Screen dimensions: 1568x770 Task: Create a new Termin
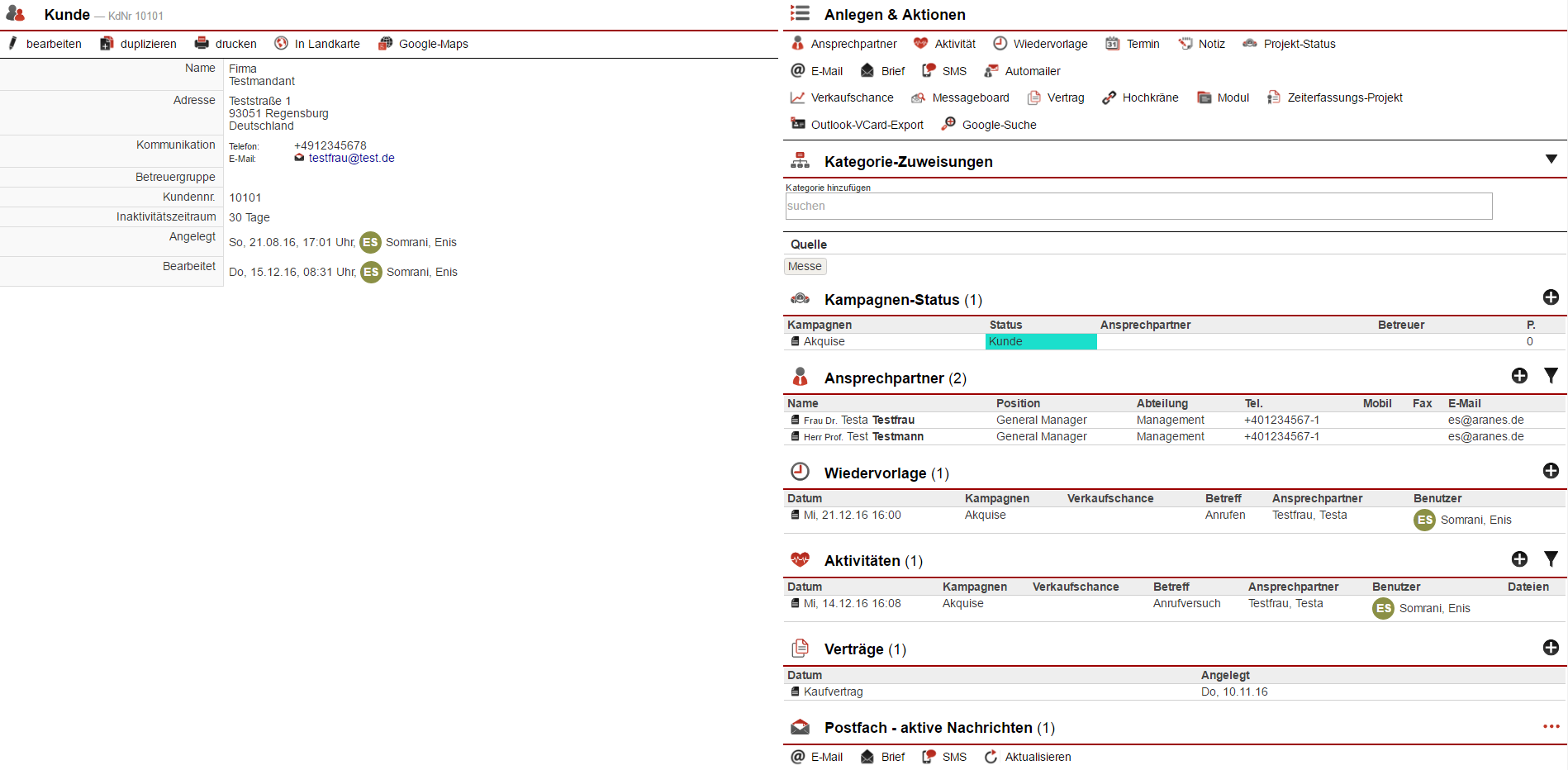(x=1133, y=44)
